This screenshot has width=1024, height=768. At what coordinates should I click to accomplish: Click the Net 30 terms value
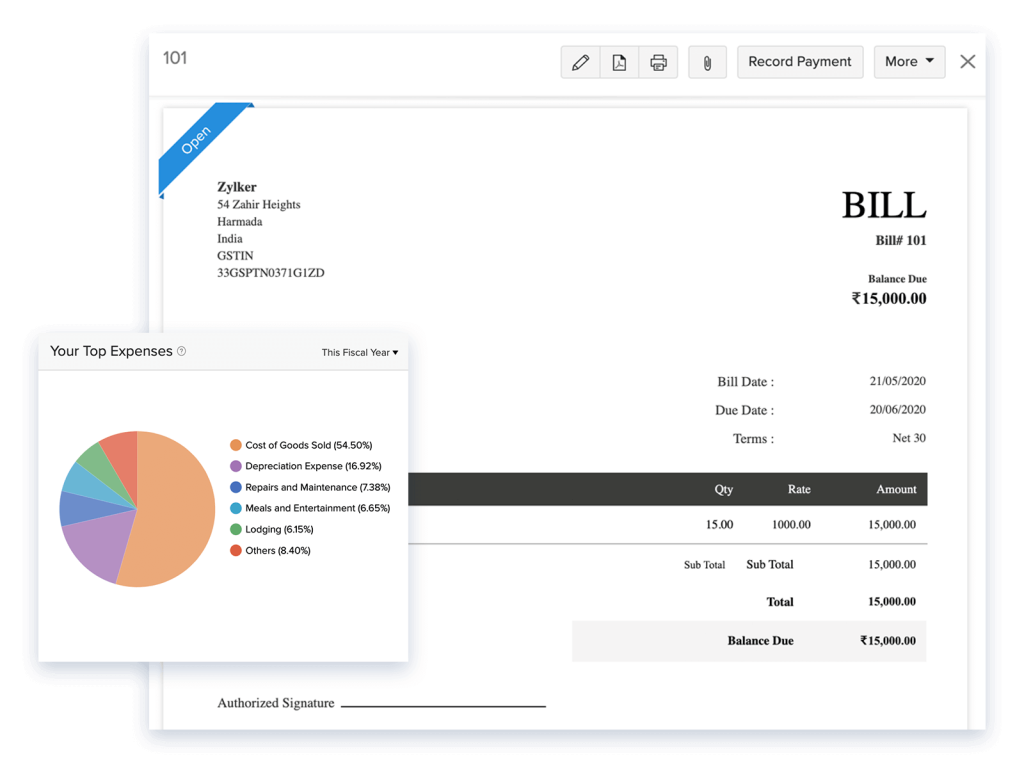(909, 438)
